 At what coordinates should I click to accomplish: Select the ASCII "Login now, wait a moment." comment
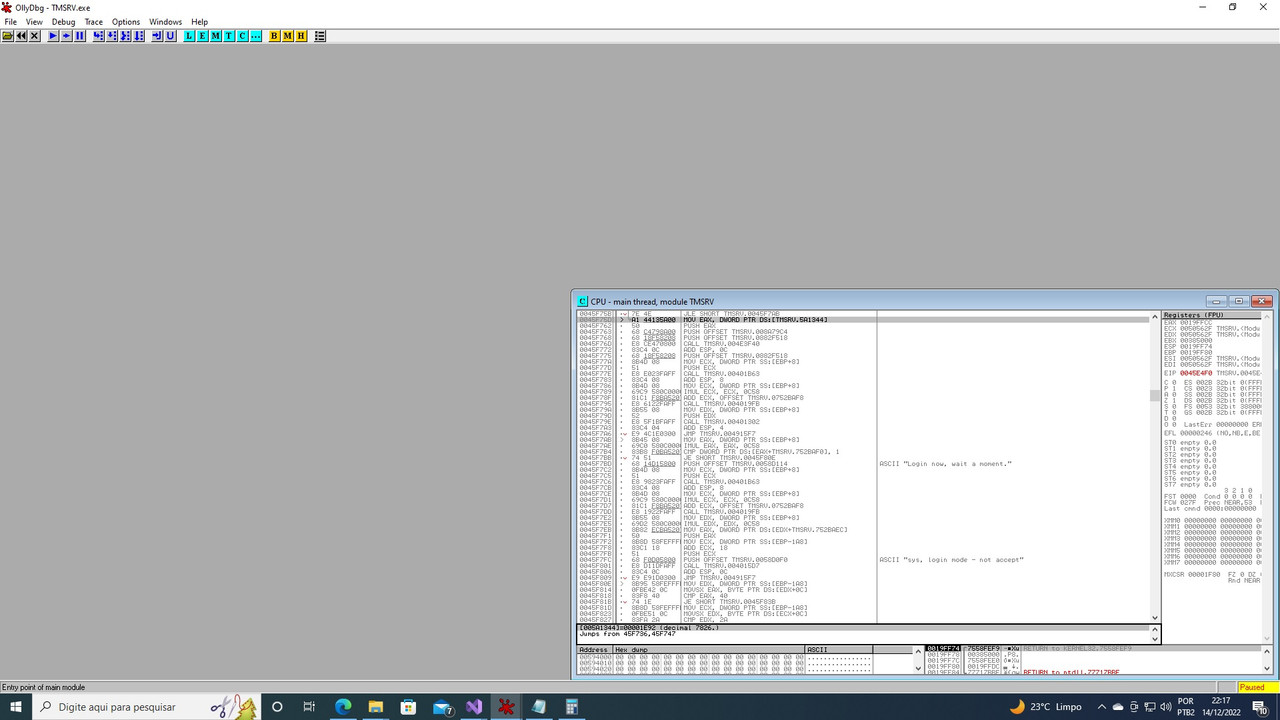pos(945,463)
